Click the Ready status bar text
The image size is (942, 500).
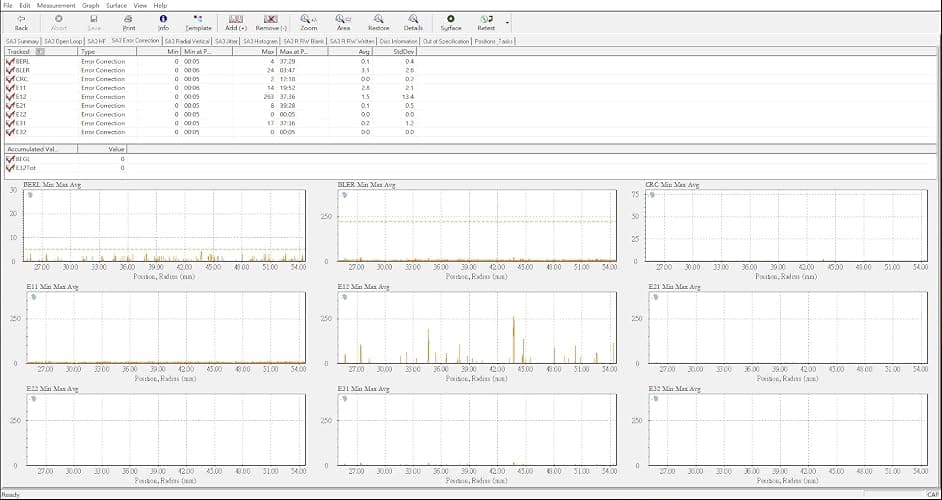(x=11, y=495)
